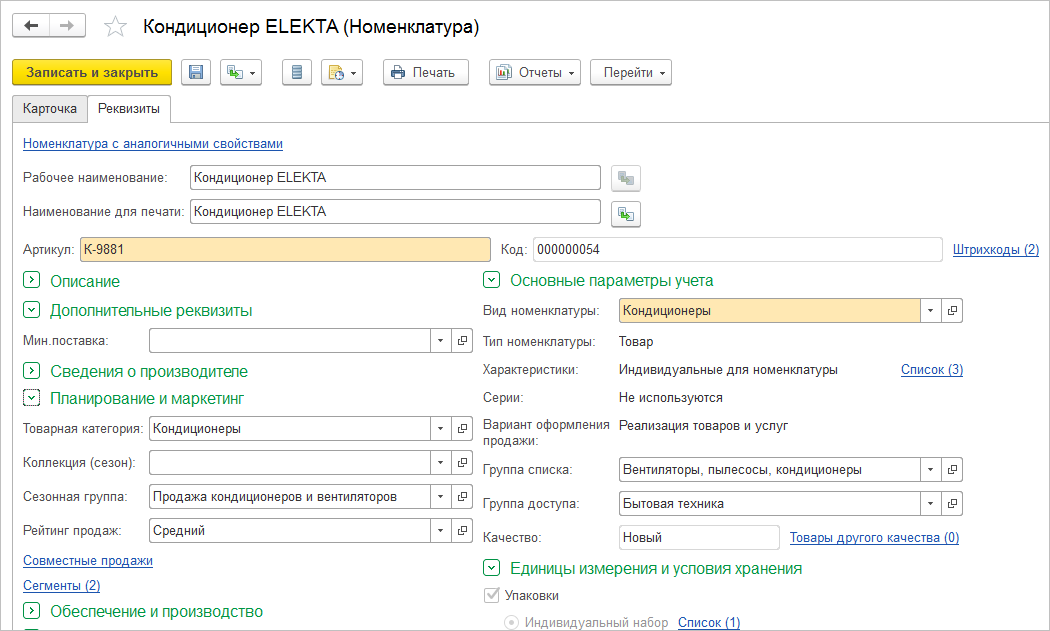Add this item to favorites (star)
Screen dimensions: 1050x631
point(116,27)
